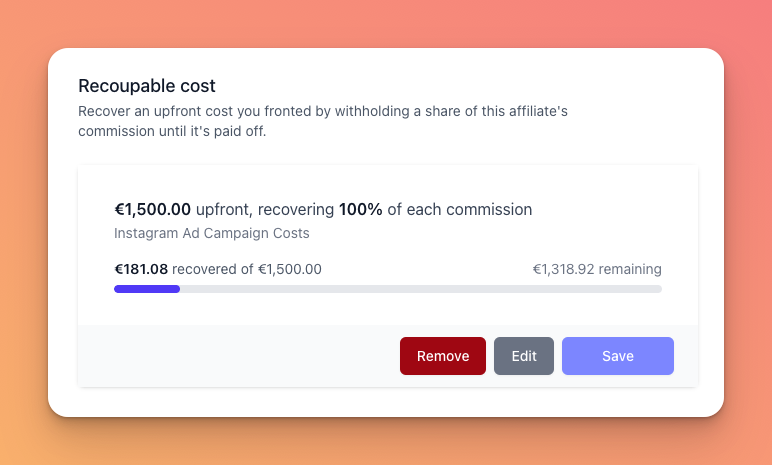The image size is (772, 465).
Task: Click the bold 100% recovery percentage
Action: 360,209
